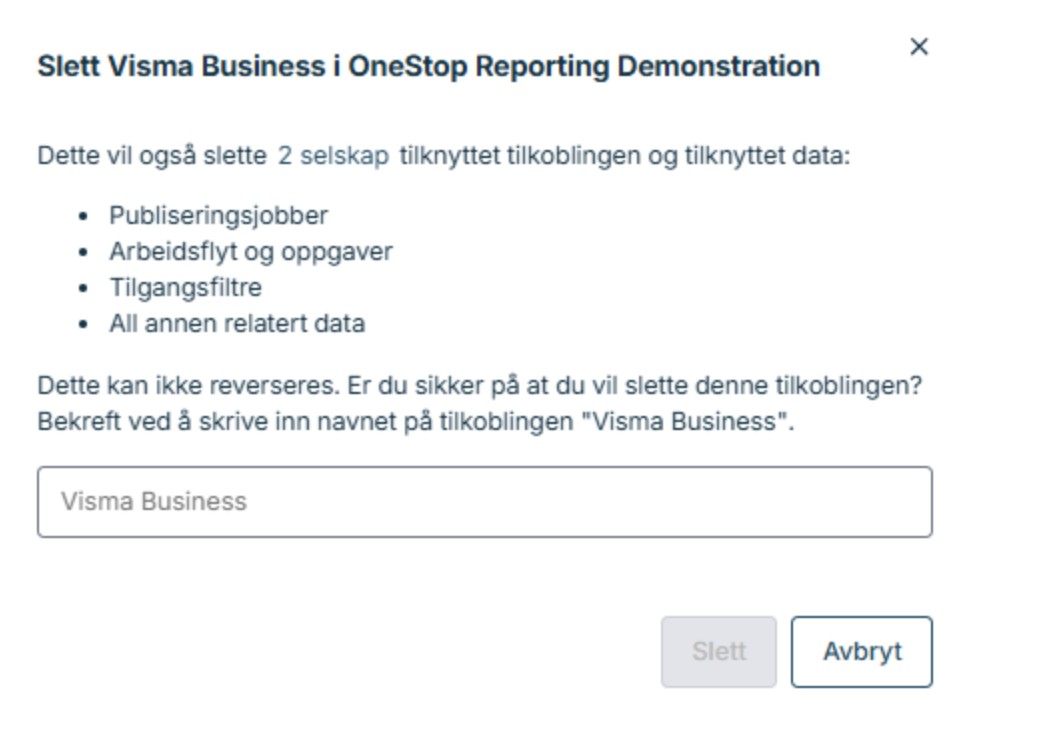Cancel deletion with the Avbryt button
This screenshot has width=1051, height=734.
(861, 652)
